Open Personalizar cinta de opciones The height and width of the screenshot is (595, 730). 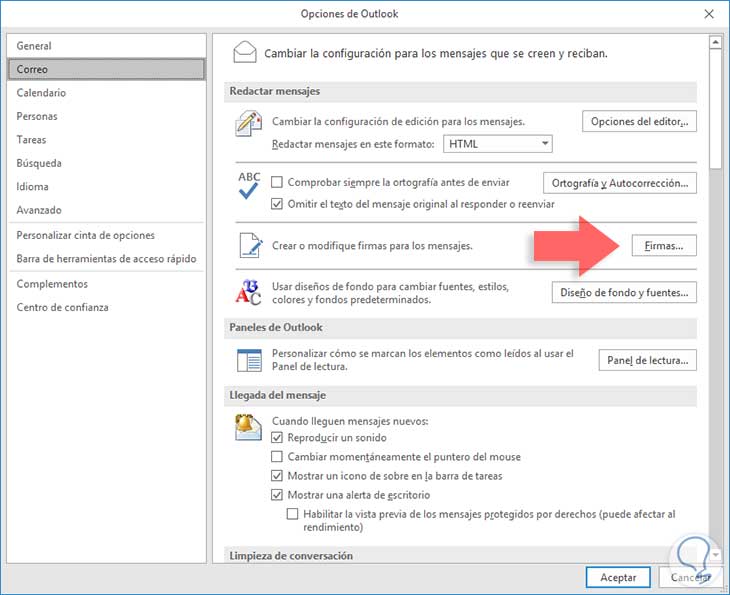point(106,235)
